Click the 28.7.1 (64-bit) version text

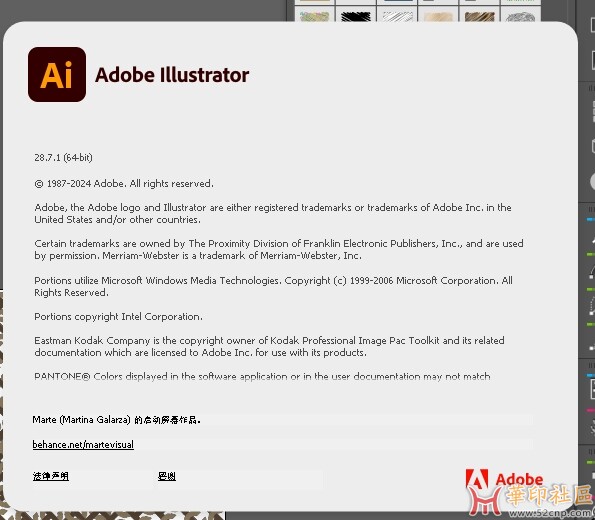[63, 157]
